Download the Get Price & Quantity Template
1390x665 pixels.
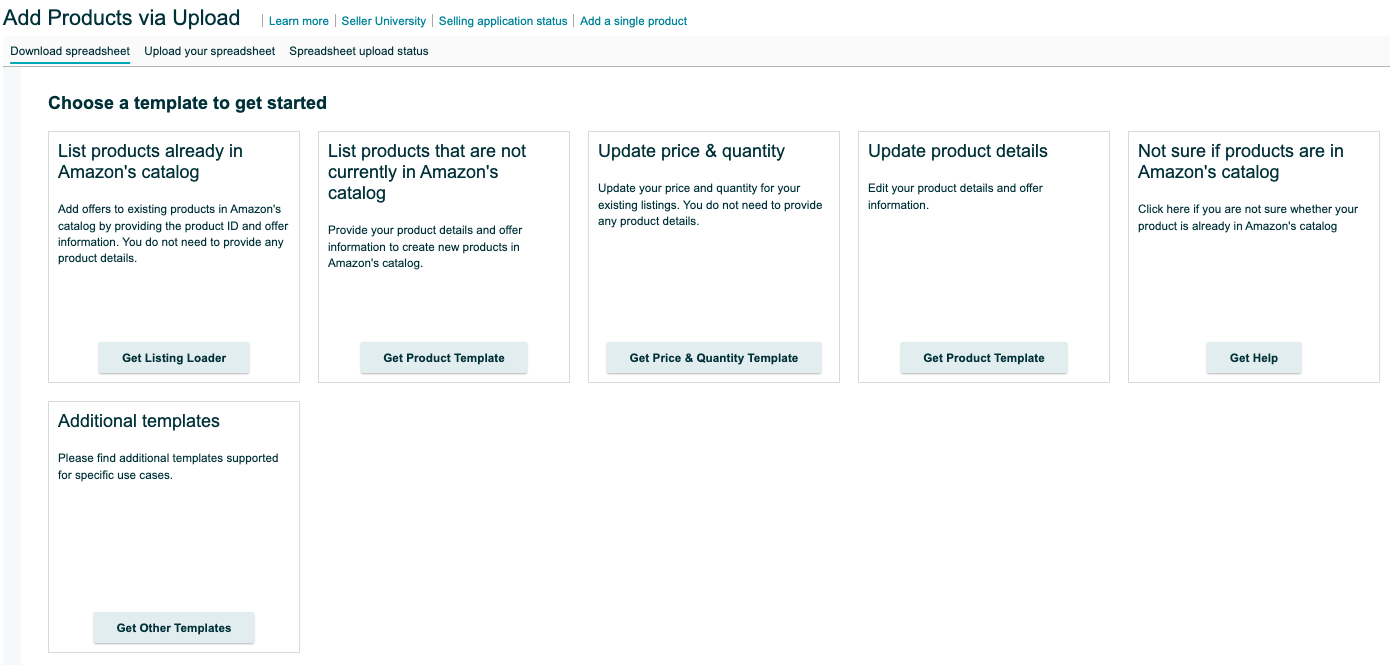pos(714,358)
